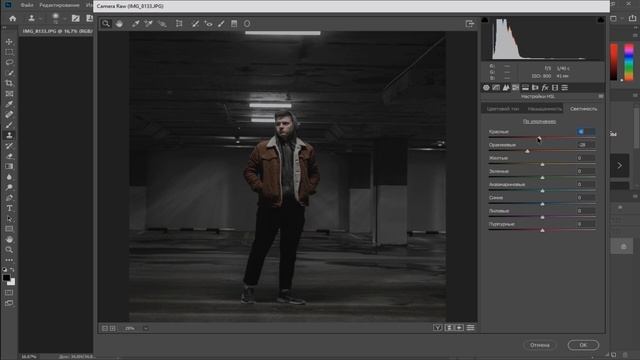Click the Photoshop Home icon
Image resolution: width=640 pixels, height=360 pixels.
pyautogui.click(x=13, y=18)
